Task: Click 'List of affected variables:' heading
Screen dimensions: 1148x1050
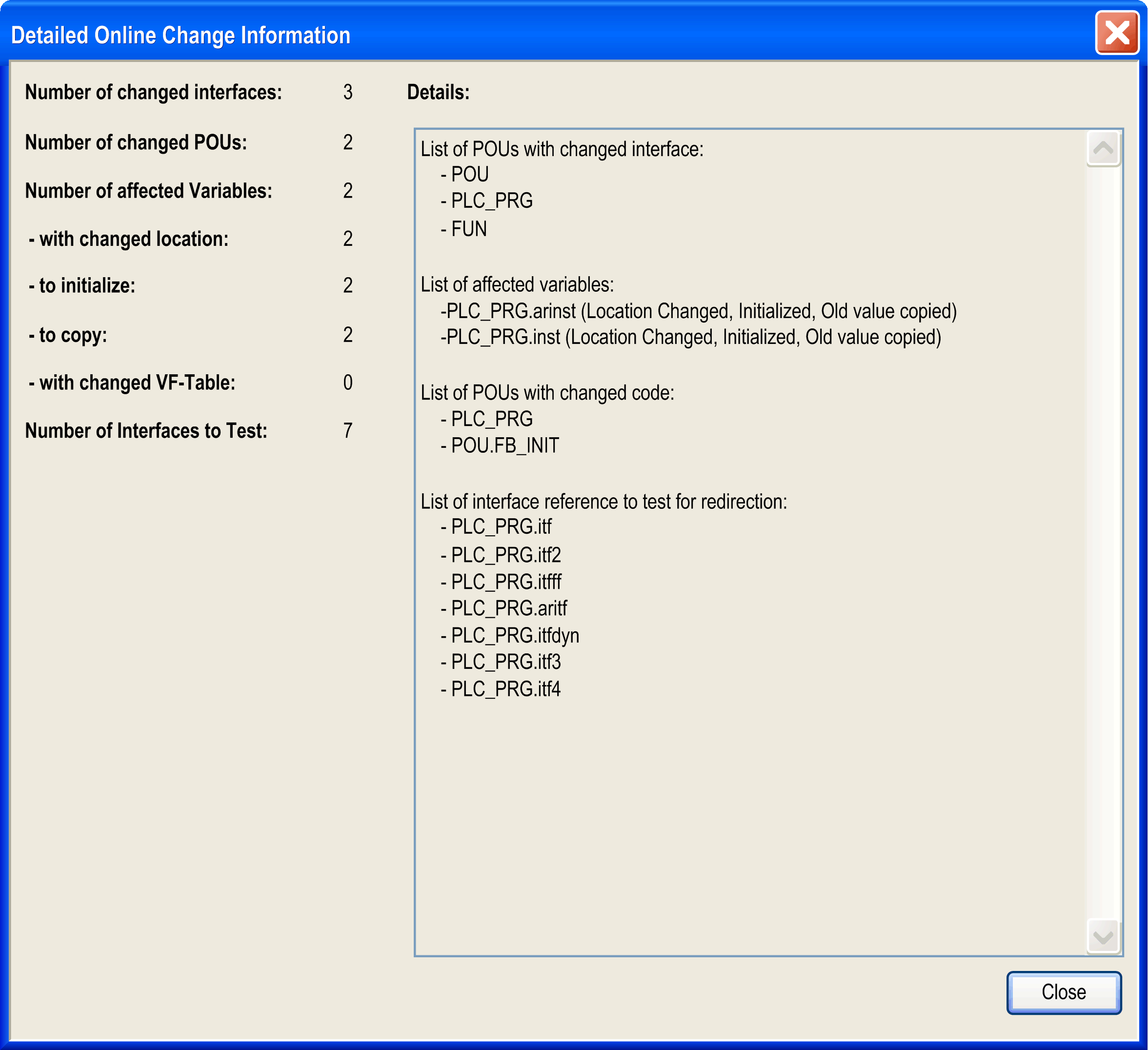Action: [x=517, y=285]
